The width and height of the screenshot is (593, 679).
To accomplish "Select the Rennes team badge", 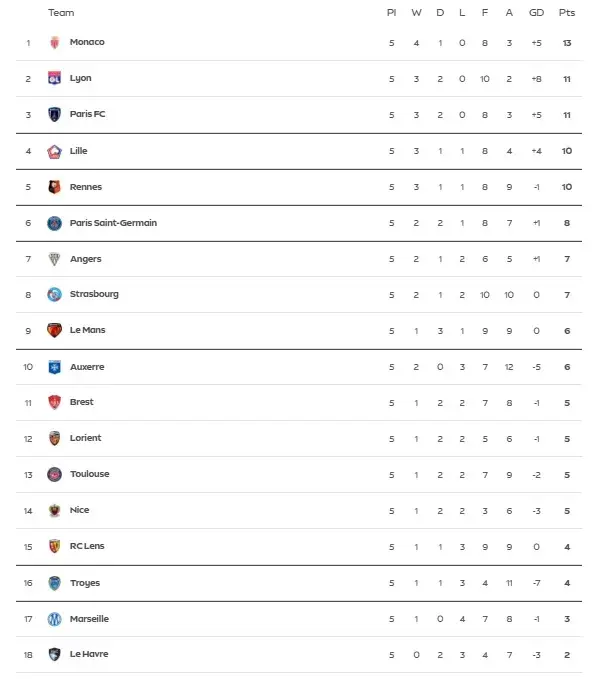I will coord(54,187).
